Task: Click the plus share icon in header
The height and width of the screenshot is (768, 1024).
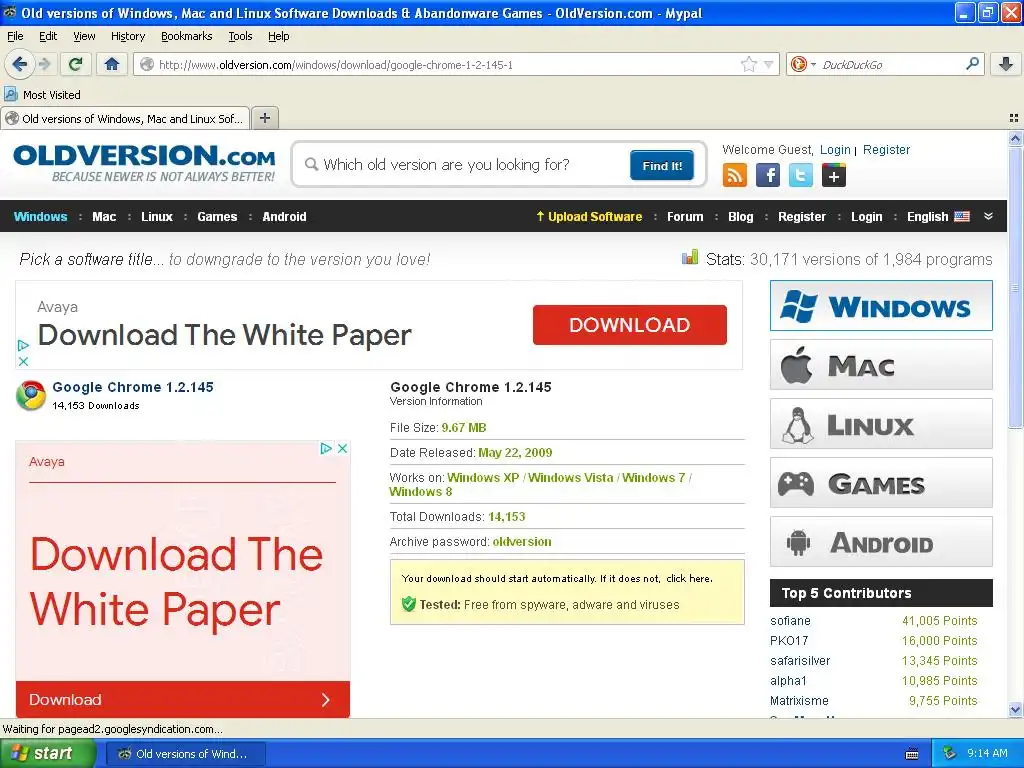Action: pos(833,175)
